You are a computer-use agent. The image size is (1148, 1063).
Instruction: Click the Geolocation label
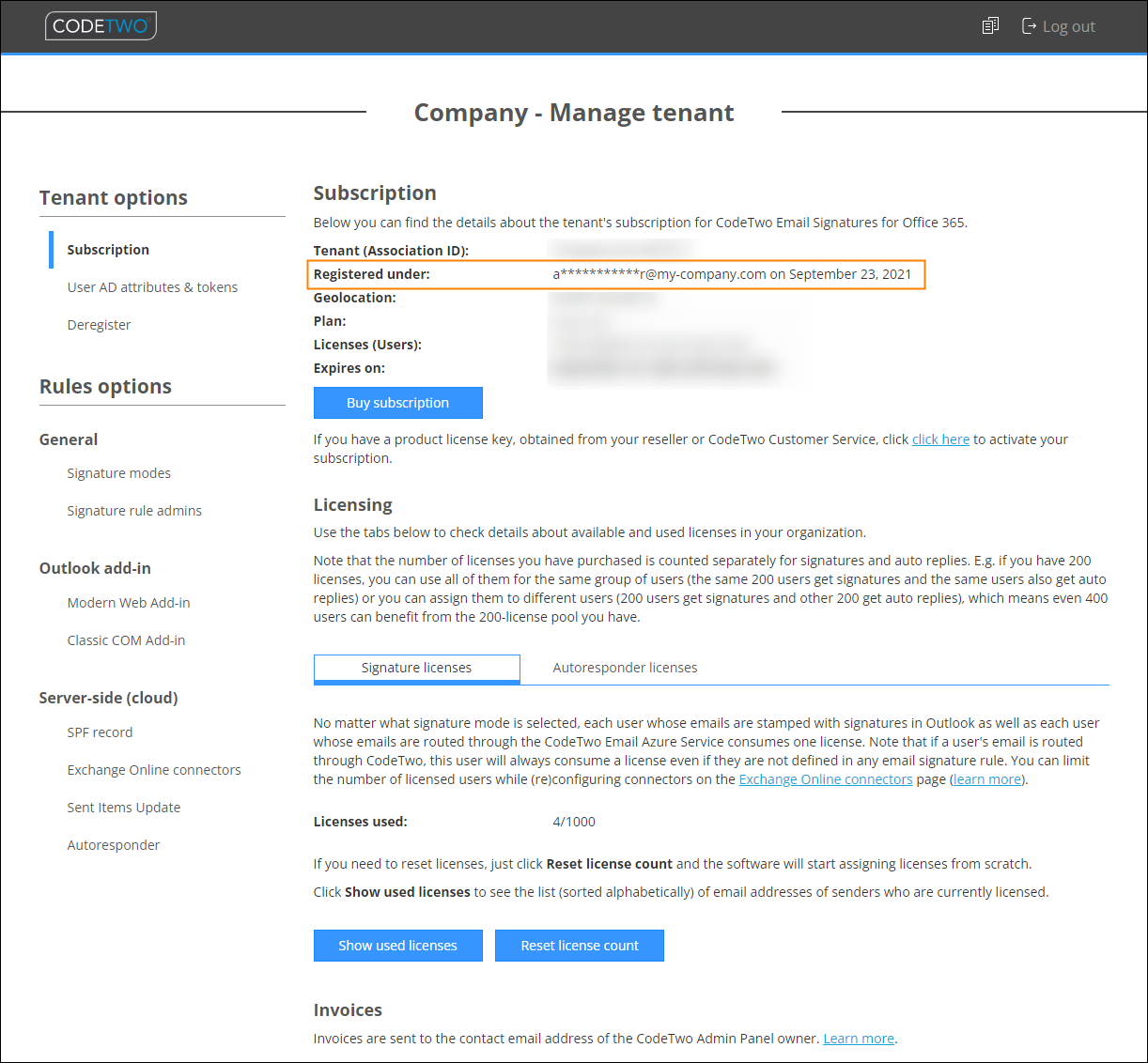tap(354, 298)
